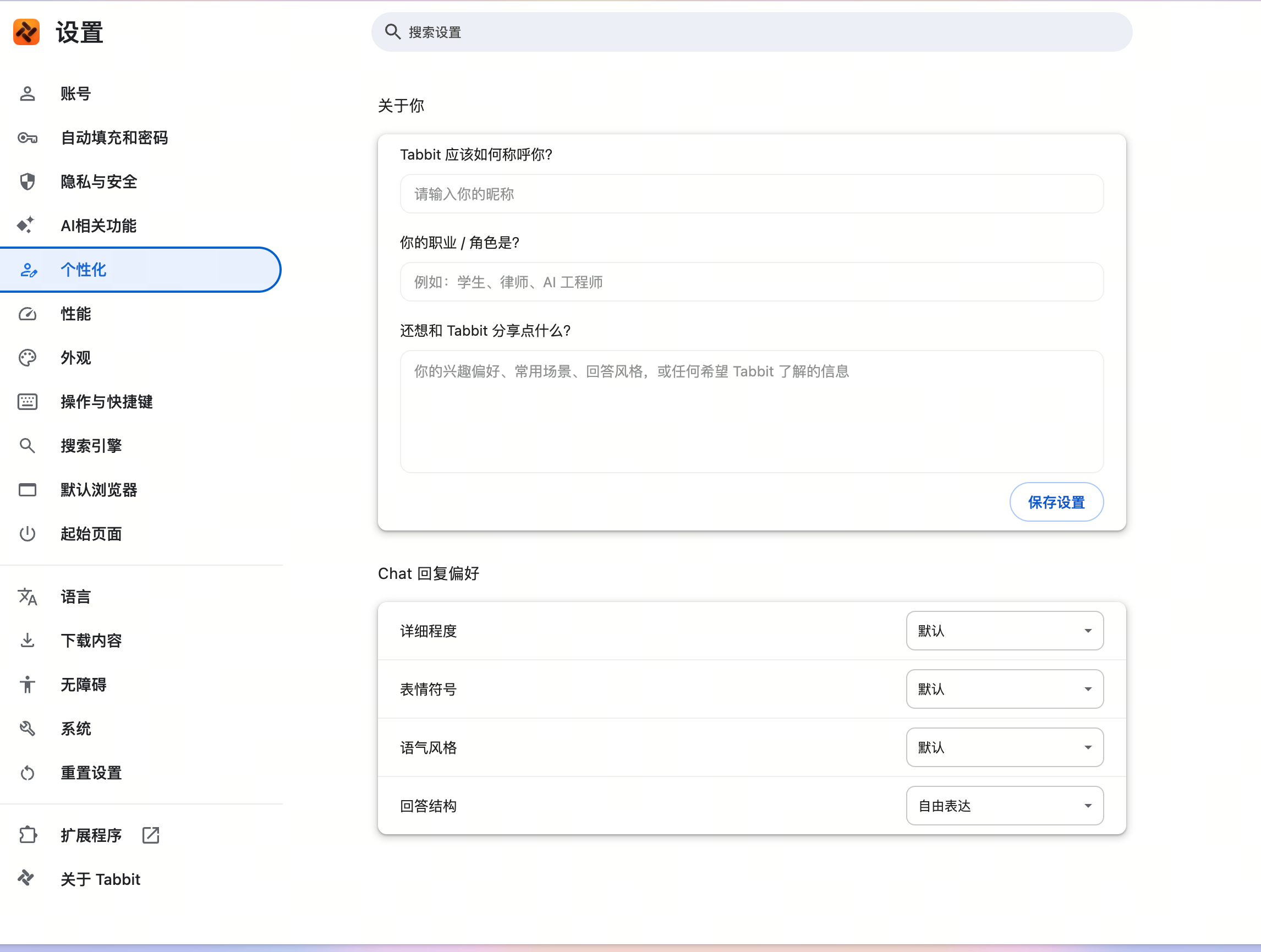This screenshot has width=1261, height=952.
Task: Open 语言 settings
Action: tap(141, 597)
